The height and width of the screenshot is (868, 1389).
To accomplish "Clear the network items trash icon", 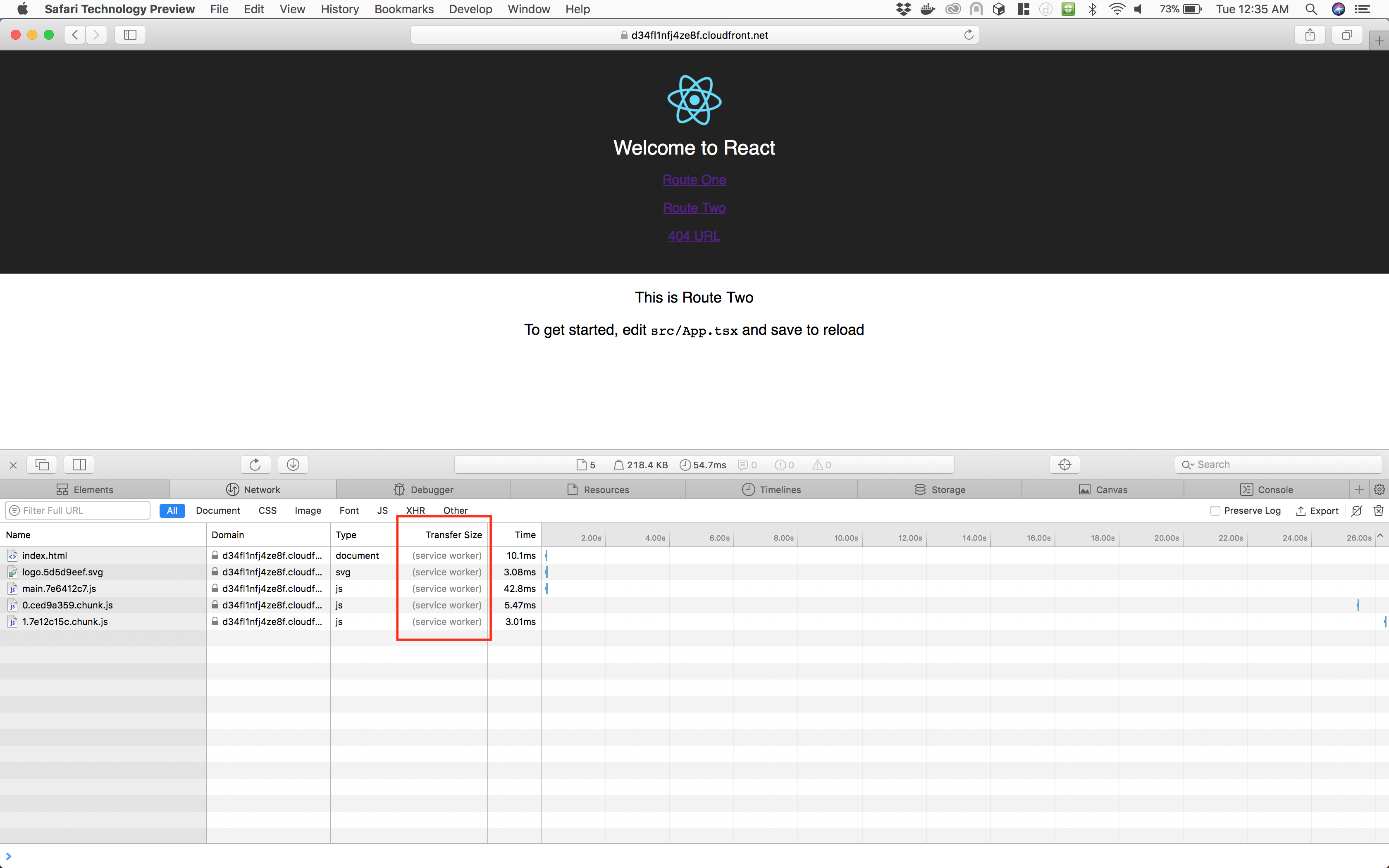I will coord(1378,510).
